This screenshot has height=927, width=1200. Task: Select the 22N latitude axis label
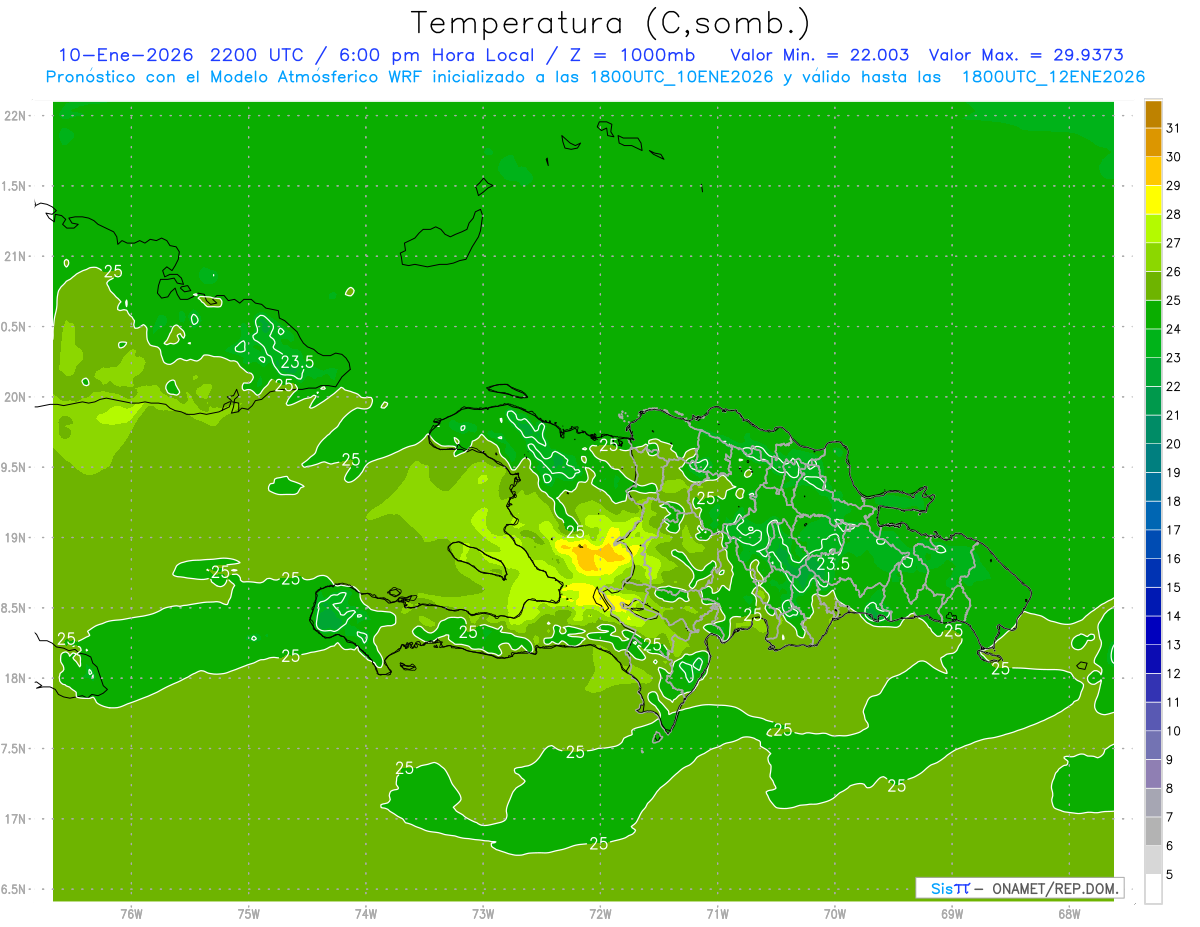[x=17, y=116]
